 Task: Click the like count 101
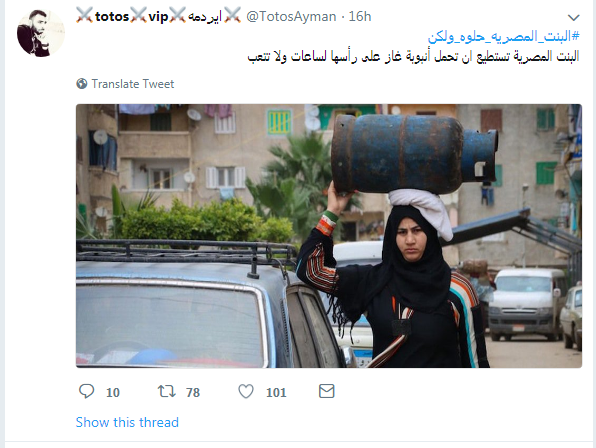click(276, 392)
